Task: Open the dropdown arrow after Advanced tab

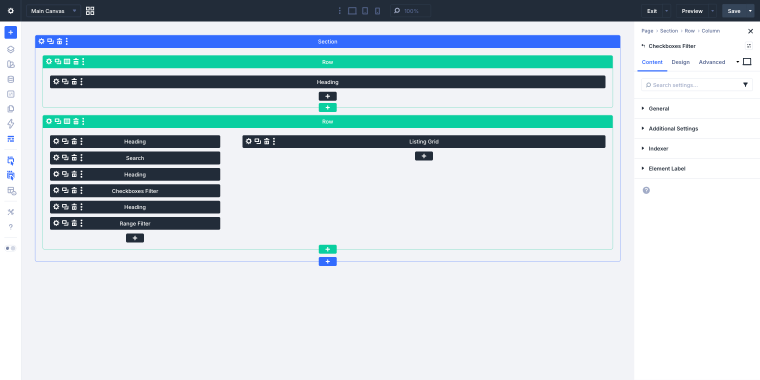Action: click(738, 62)
